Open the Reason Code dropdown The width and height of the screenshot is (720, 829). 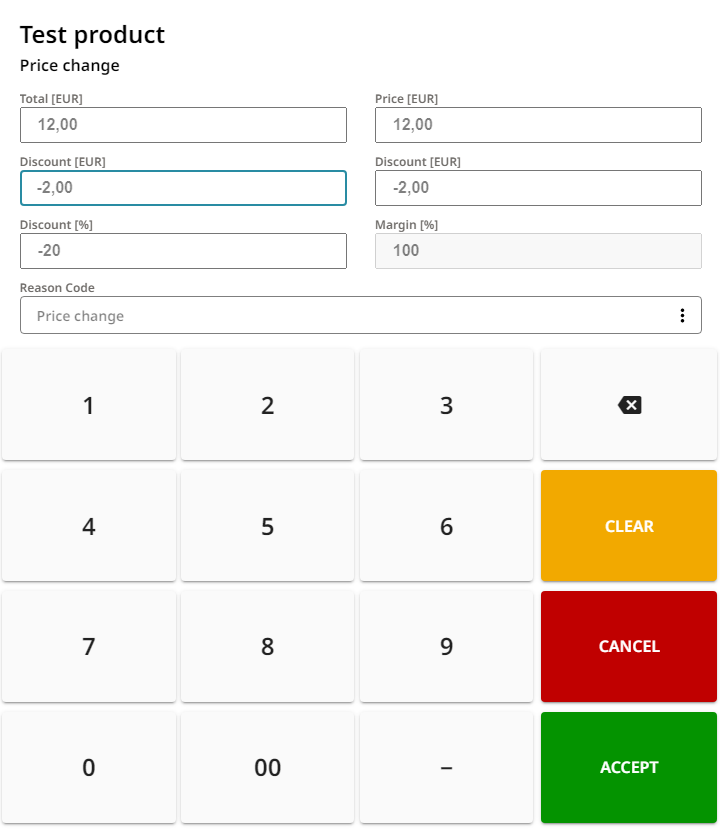click(360, 315)
